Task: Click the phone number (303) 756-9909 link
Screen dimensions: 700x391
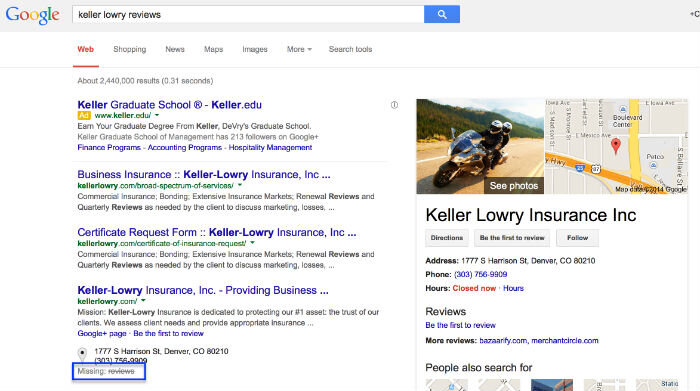Action: (x=480, y=275)
